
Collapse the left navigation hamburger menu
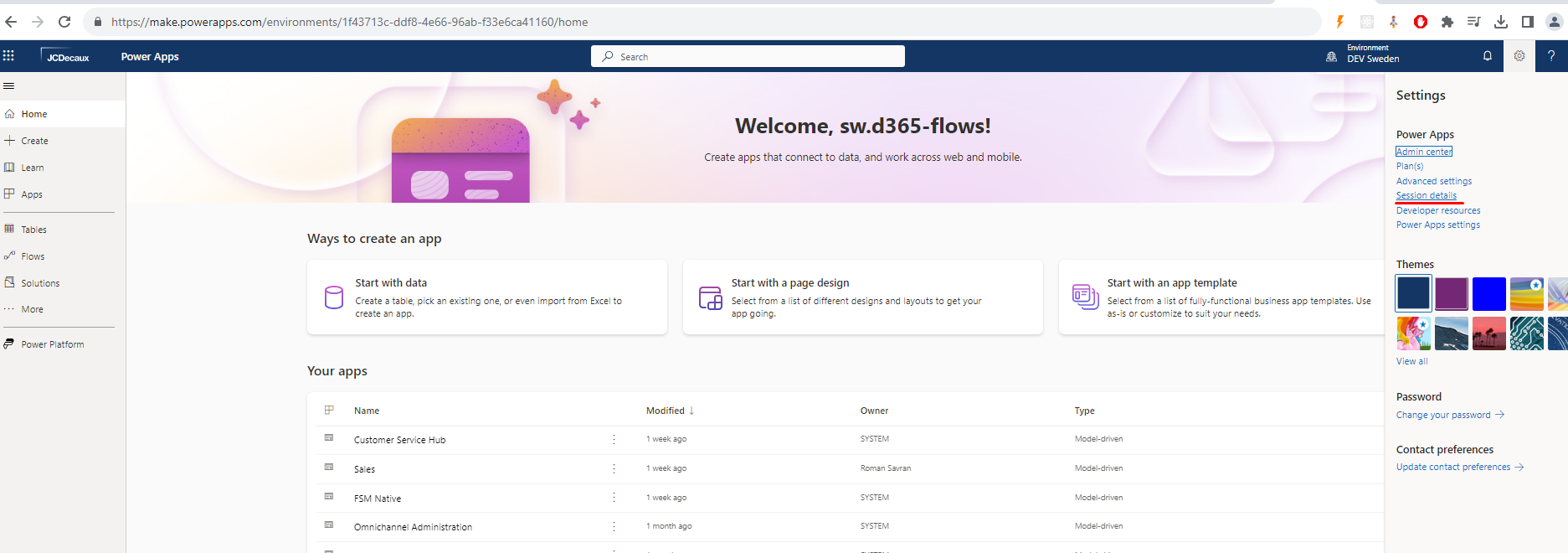click(9, 85)
